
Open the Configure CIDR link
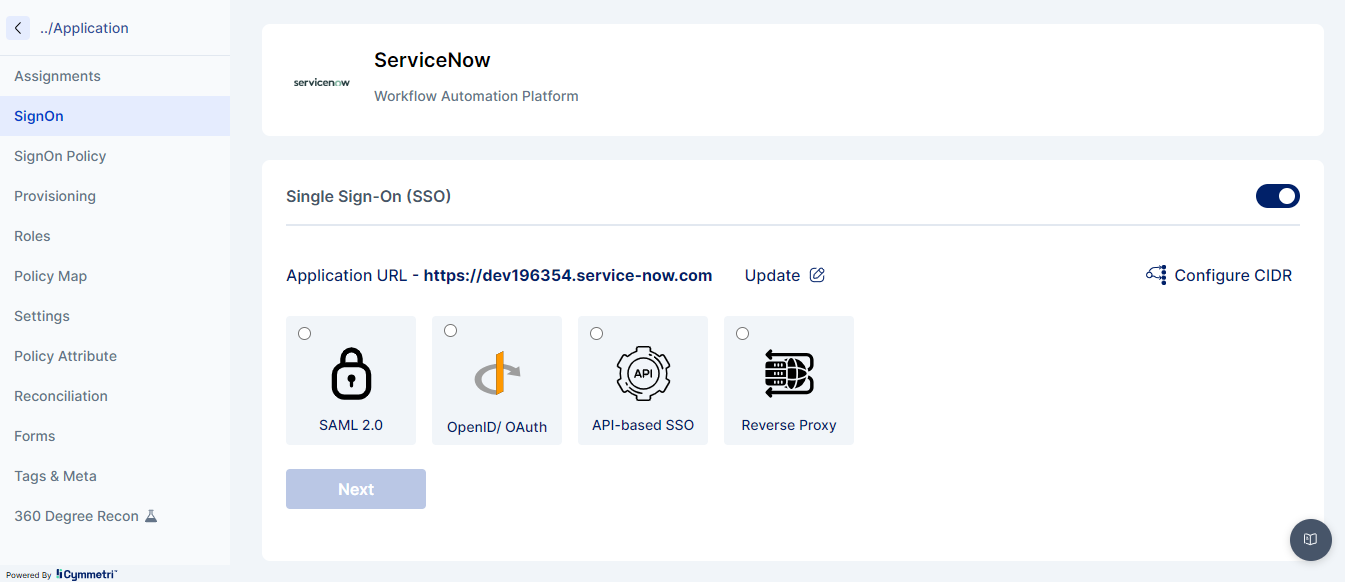(x=1233, y=275)
